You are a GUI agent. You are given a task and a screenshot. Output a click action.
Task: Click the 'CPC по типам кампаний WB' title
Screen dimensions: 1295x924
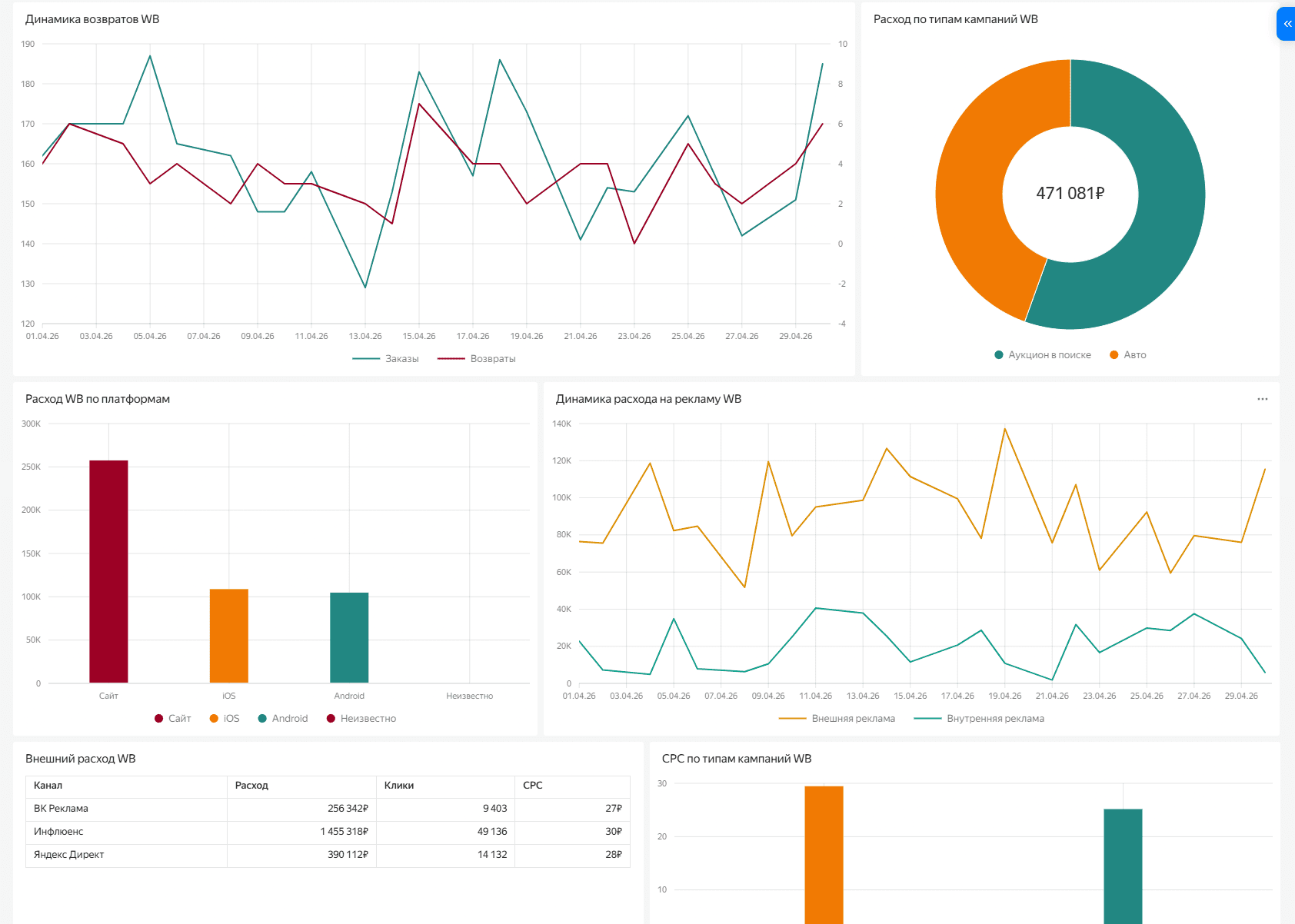737,759
